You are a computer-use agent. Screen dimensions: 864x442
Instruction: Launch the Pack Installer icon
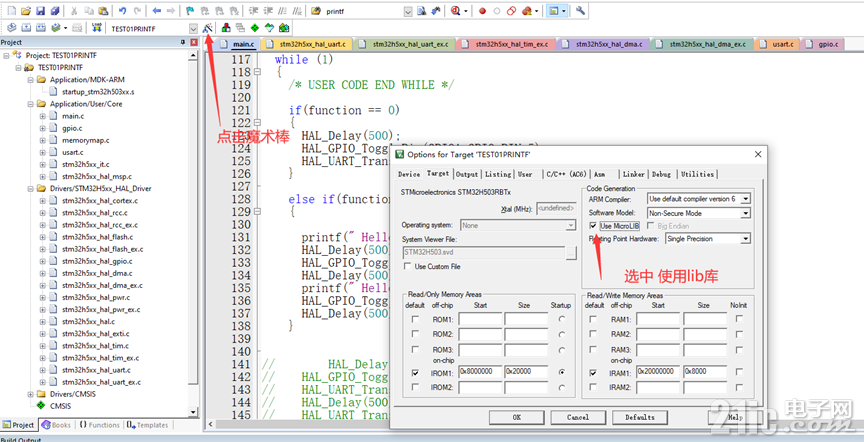284,28
